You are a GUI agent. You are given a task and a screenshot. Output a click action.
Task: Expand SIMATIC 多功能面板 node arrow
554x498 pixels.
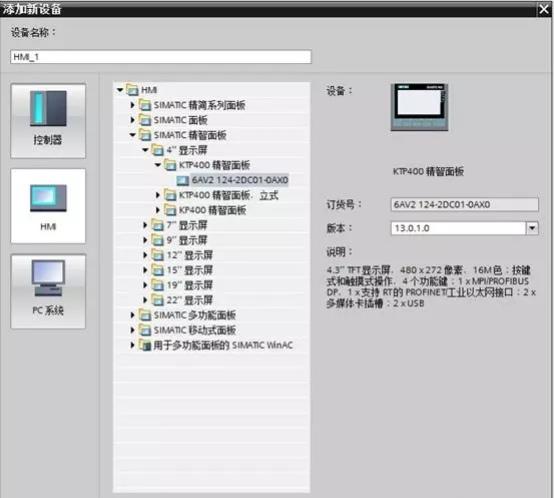click(132, 315)
